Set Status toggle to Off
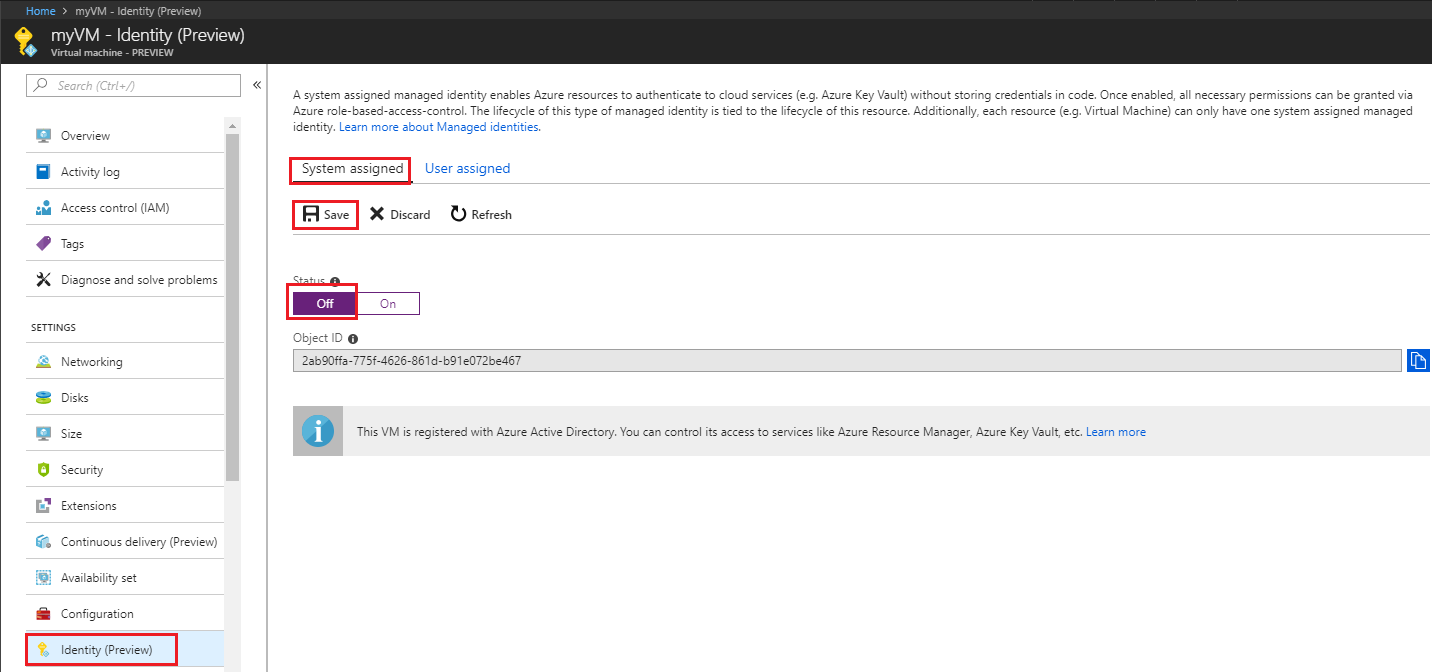This screenshot has height=672, width=1432. pyautogui.click(x=324, y=303)
